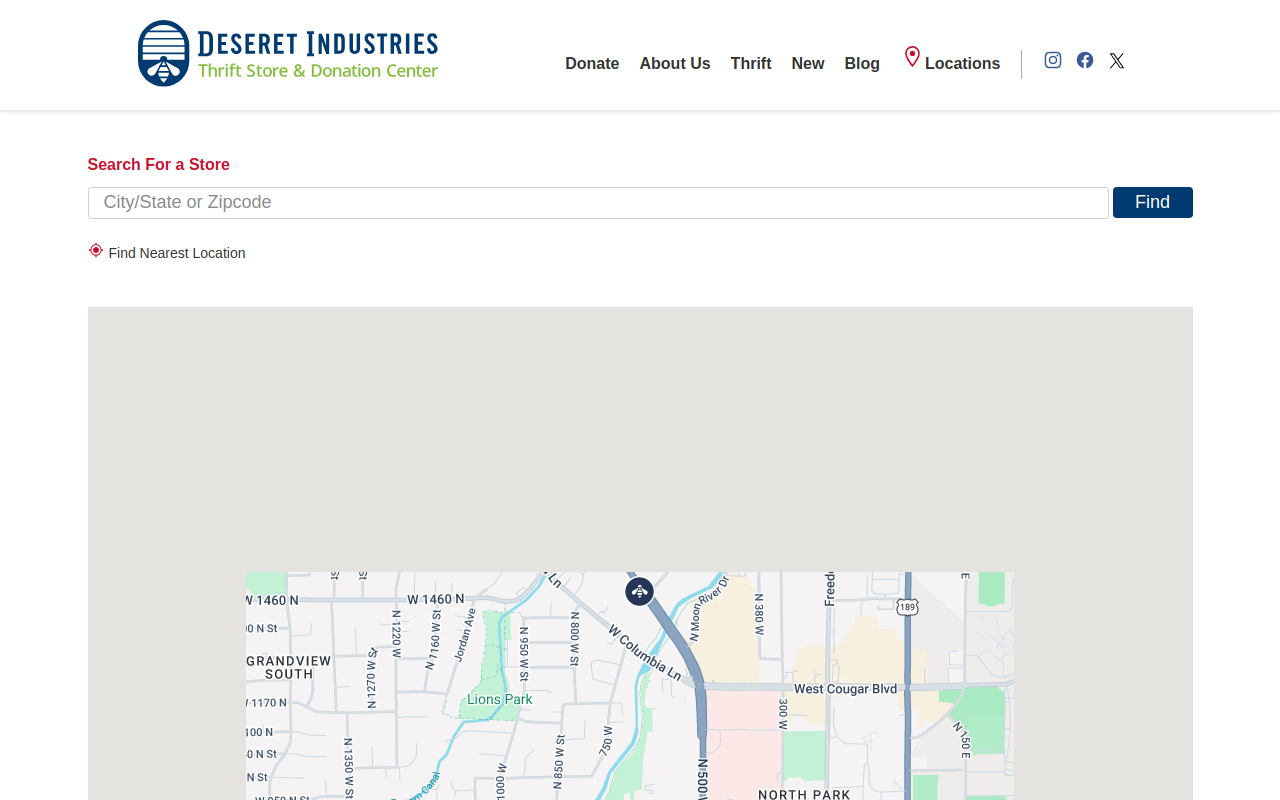Open the About Us menu item
This screenshot has height=800, width=1280.
675,64
